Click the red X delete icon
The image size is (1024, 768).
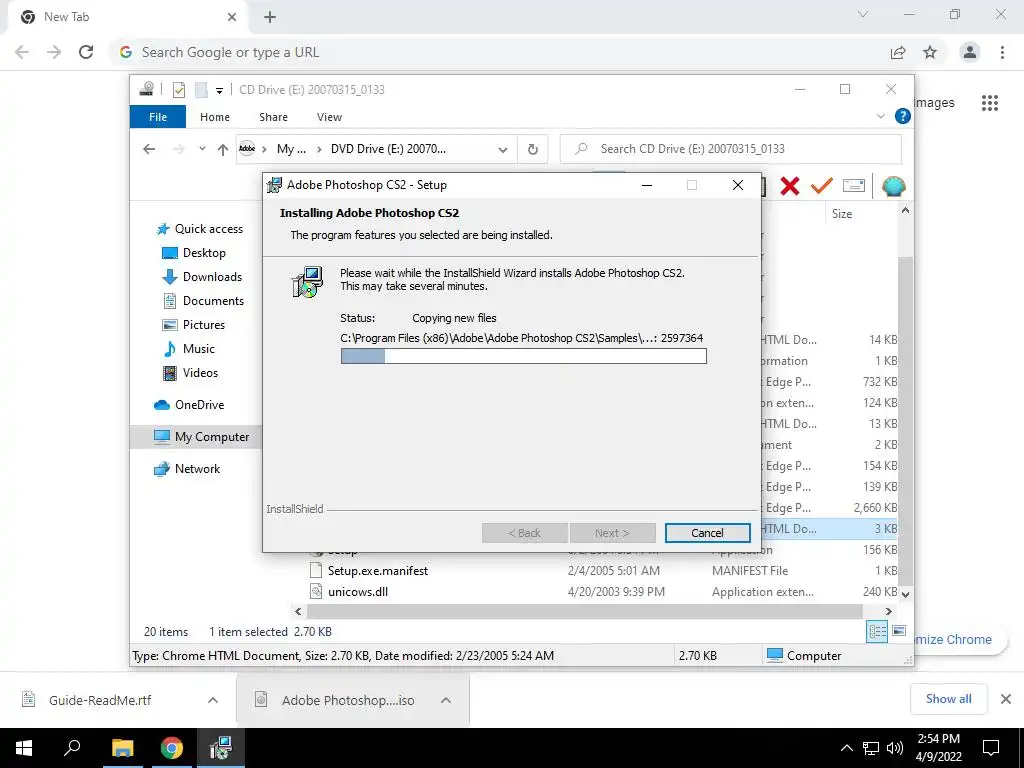(790, 187)
